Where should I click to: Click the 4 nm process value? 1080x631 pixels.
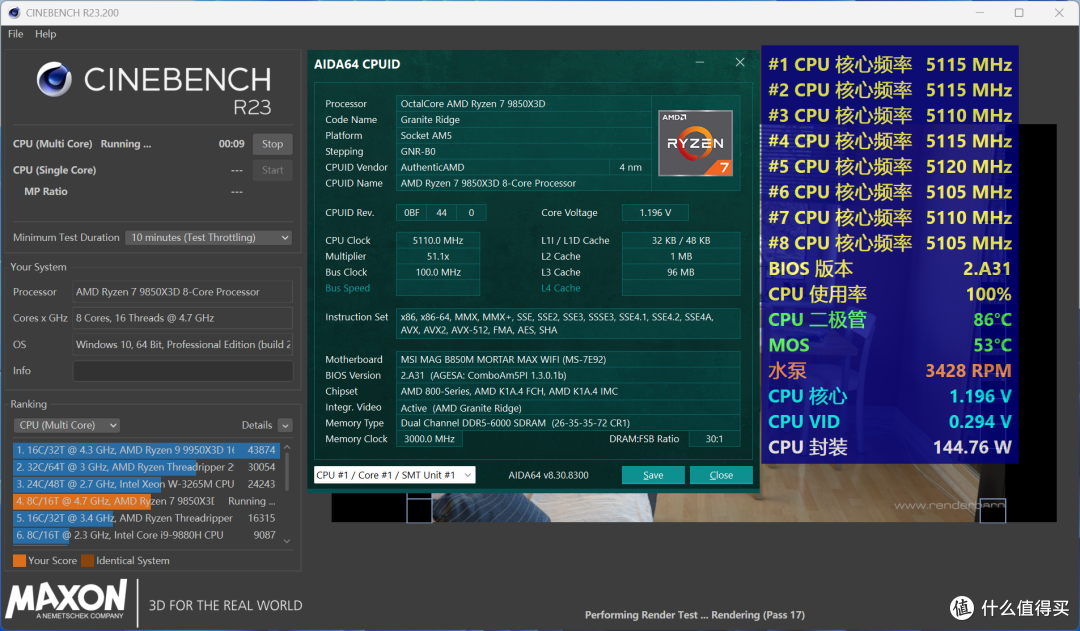point(630,167)
